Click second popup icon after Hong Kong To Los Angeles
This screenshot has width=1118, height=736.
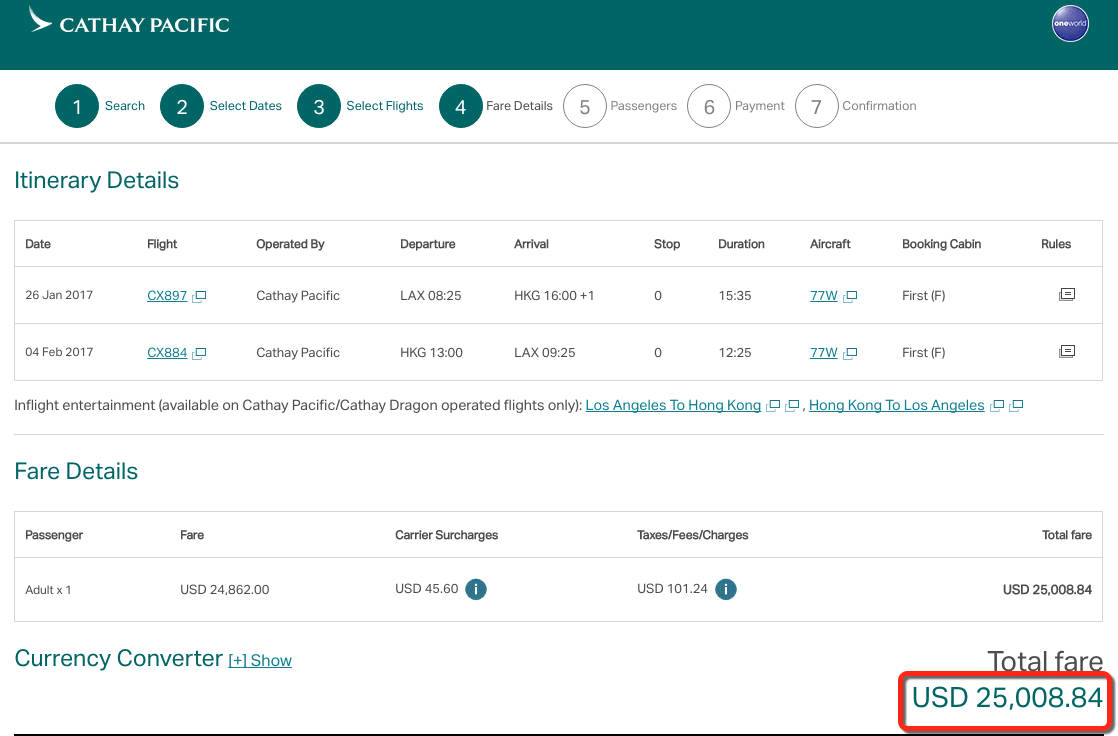tap(1016, 406)
